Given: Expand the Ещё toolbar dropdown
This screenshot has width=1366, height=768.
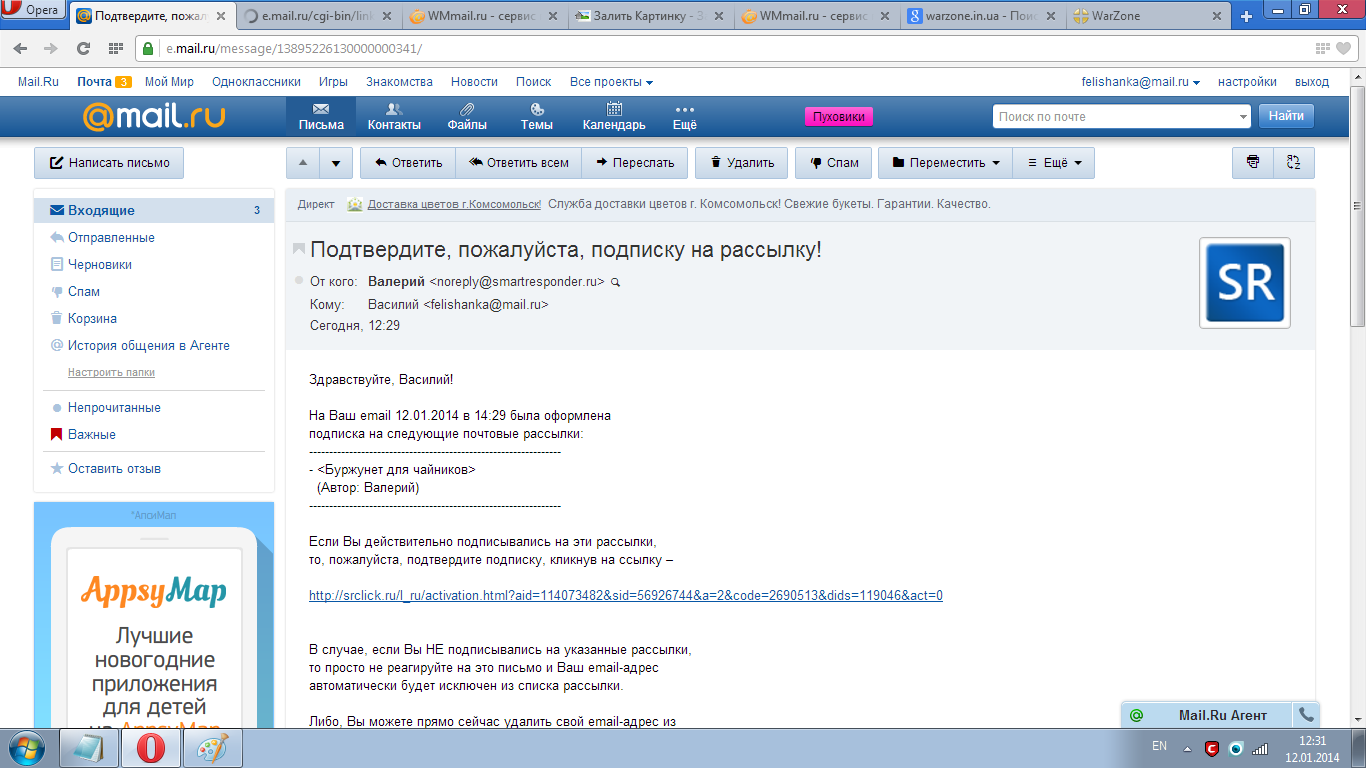Looking at the screenshot, I should click(1054, 163).
